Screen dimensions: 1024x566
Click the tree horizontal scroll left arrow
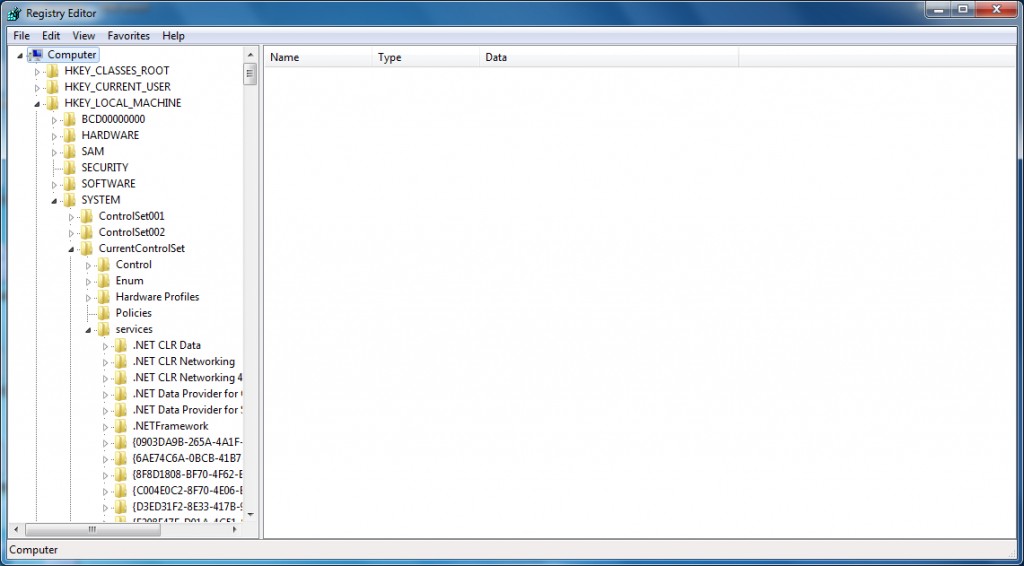(16, 529)
